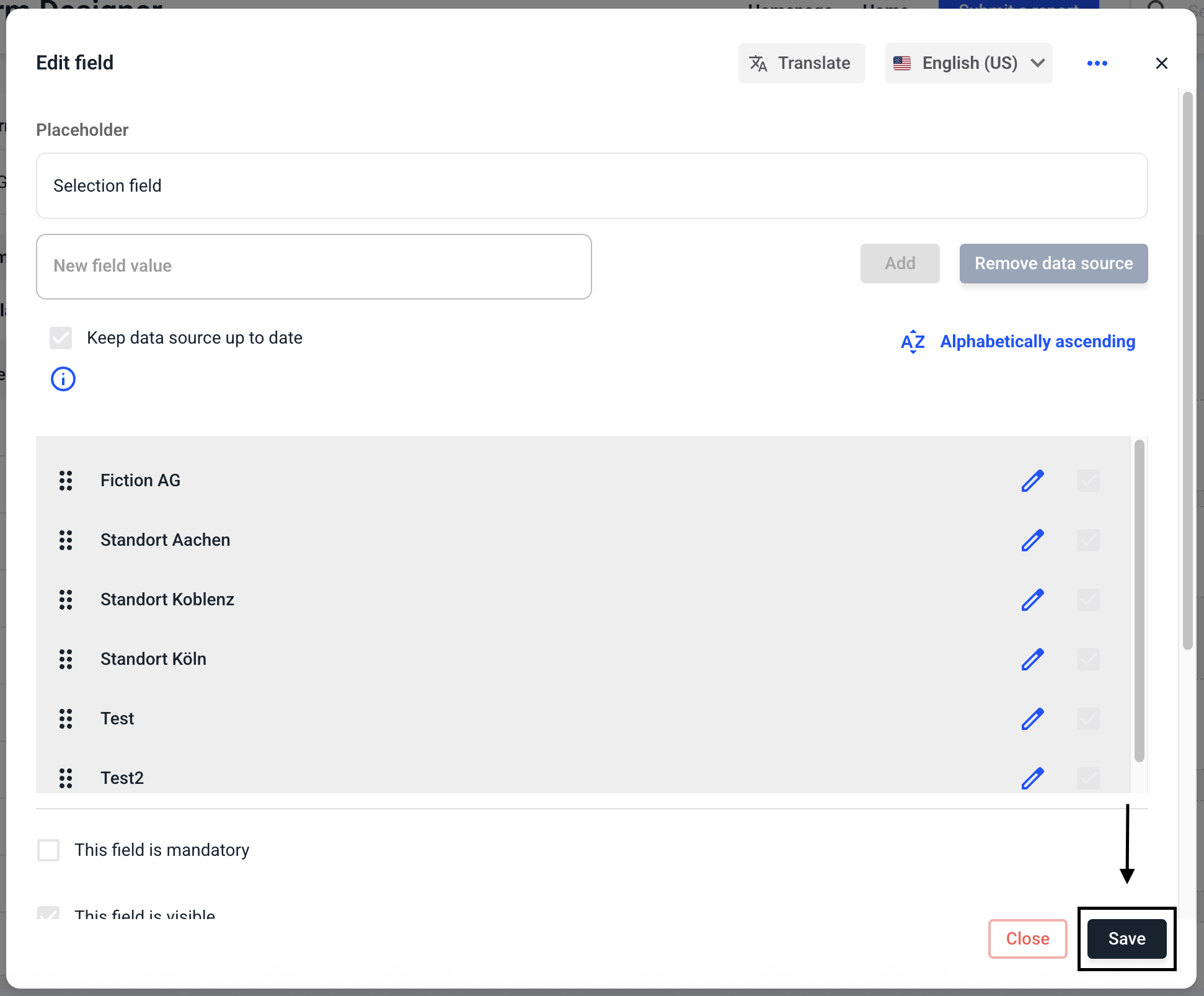
Task: Toggle the checkbox in Fiction AG row
Action: (x=1088, y=481)
